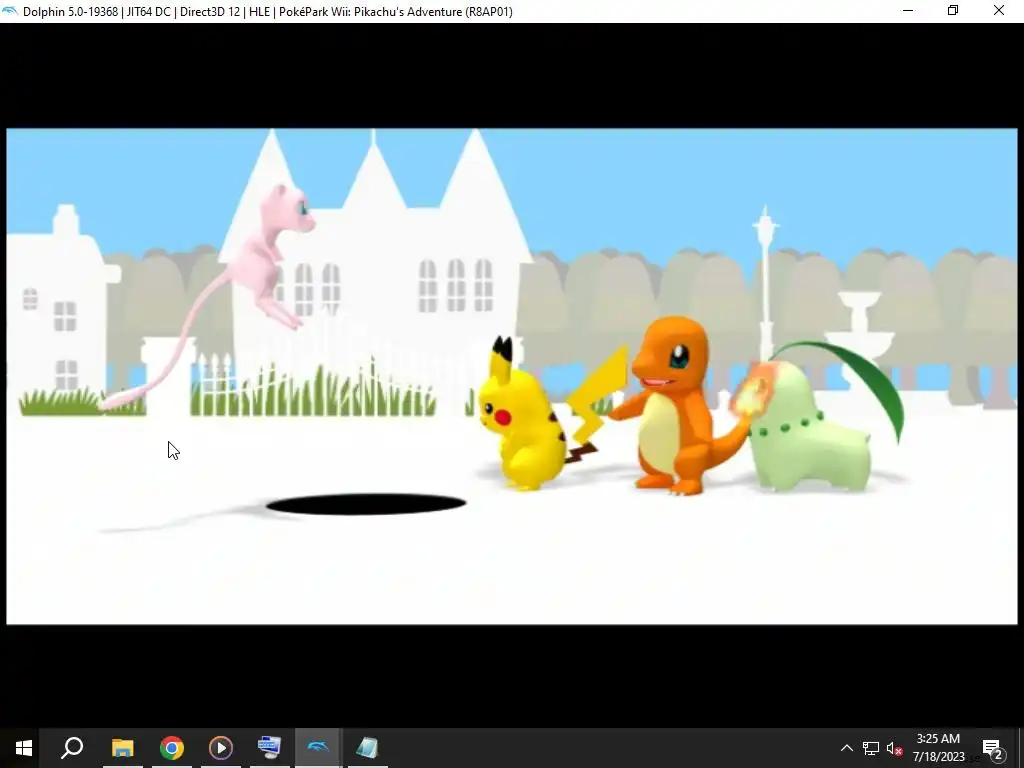Viewport: 1024px width, 768px height.
Task: Open Action Center with 2 notifications
Action: (993, 748)
